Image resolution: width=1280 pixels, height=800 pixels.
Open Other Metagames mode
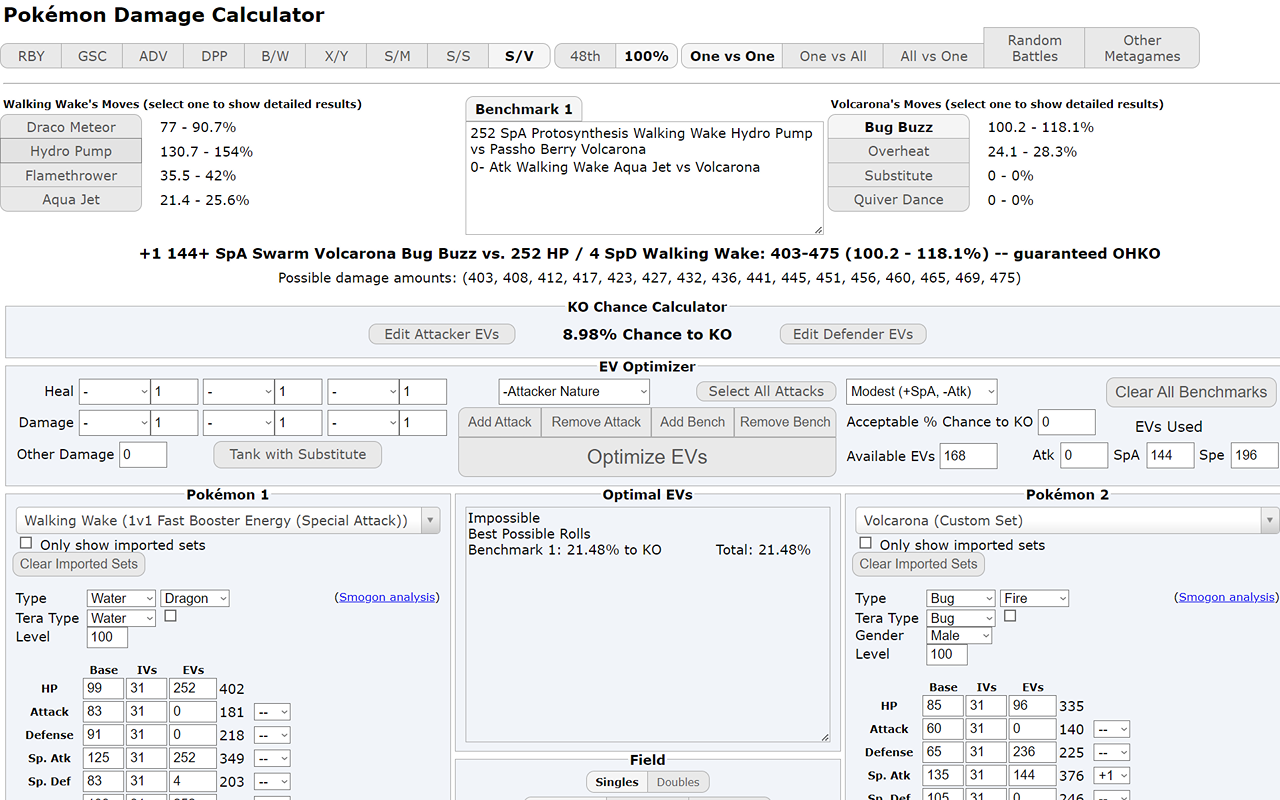[1142, 48]
